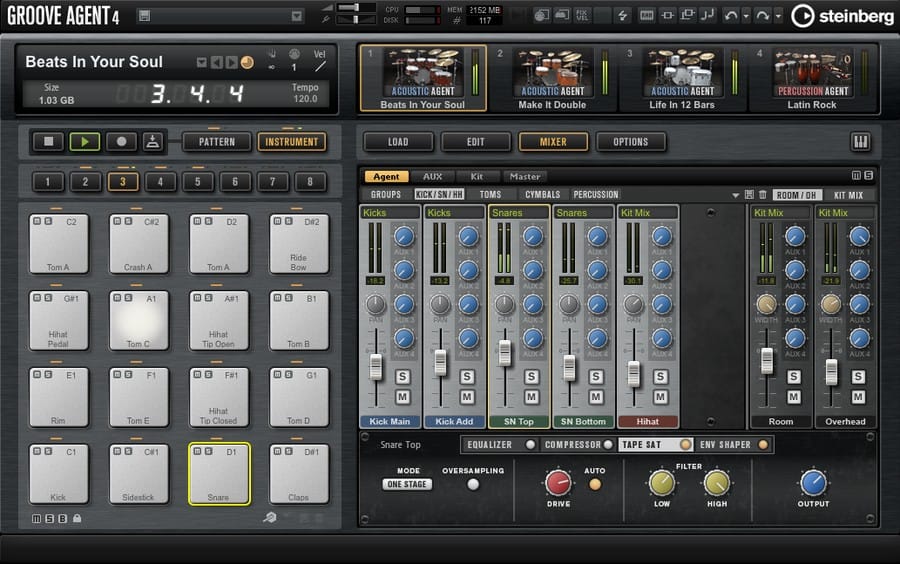Solo the Room channel
Viewport: 900px width, 564px height.
(x=794, y=377)
